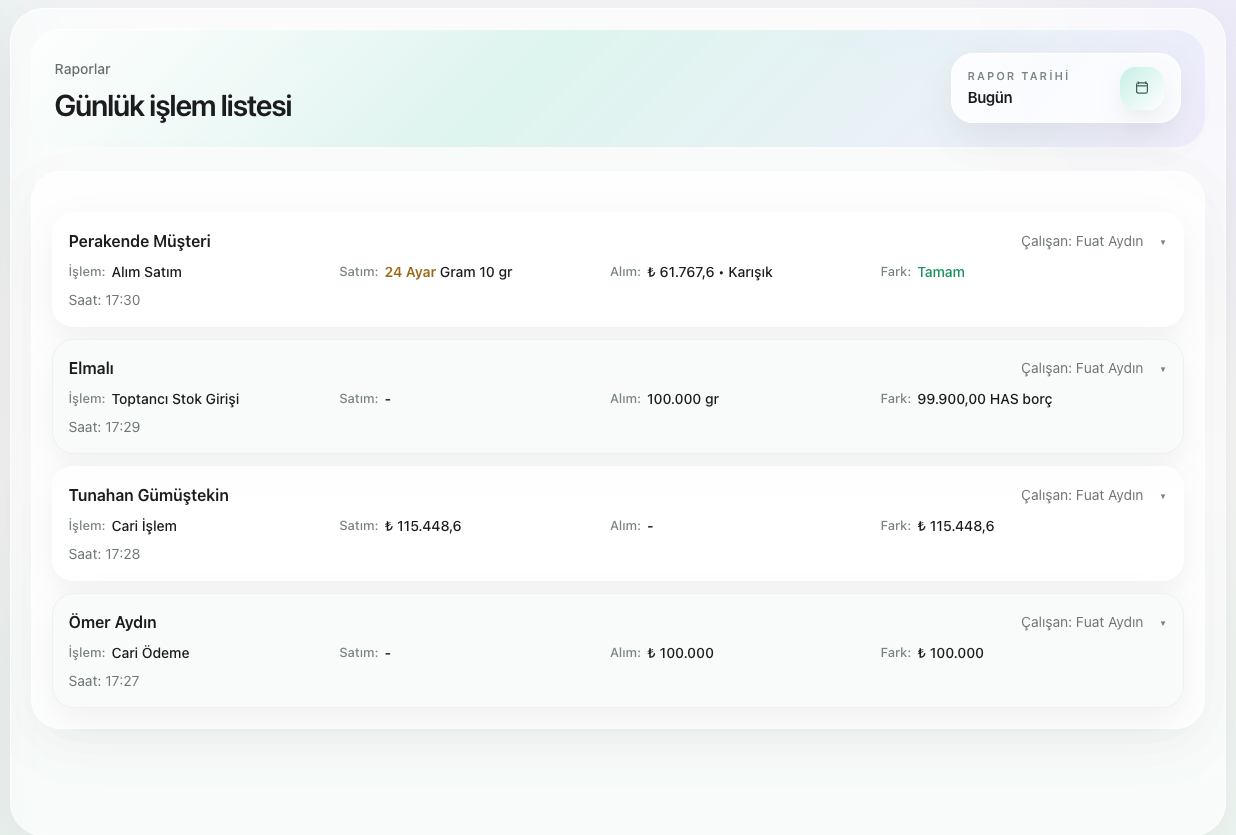
Task: Open the Elmalı transaction card
Action: pyautogui.click(x=618, y=396)
